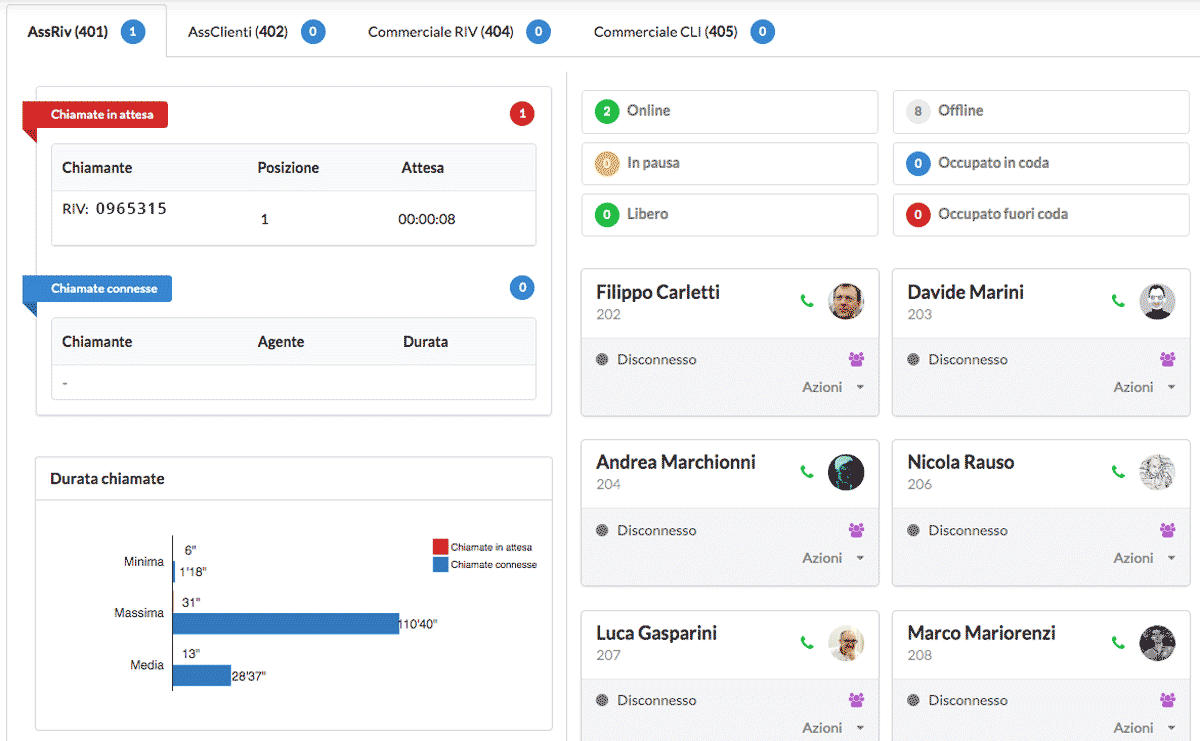Open the Commerciale CLI (405) tab
This screenshot has width=1200, height=741.
[684, 32]
